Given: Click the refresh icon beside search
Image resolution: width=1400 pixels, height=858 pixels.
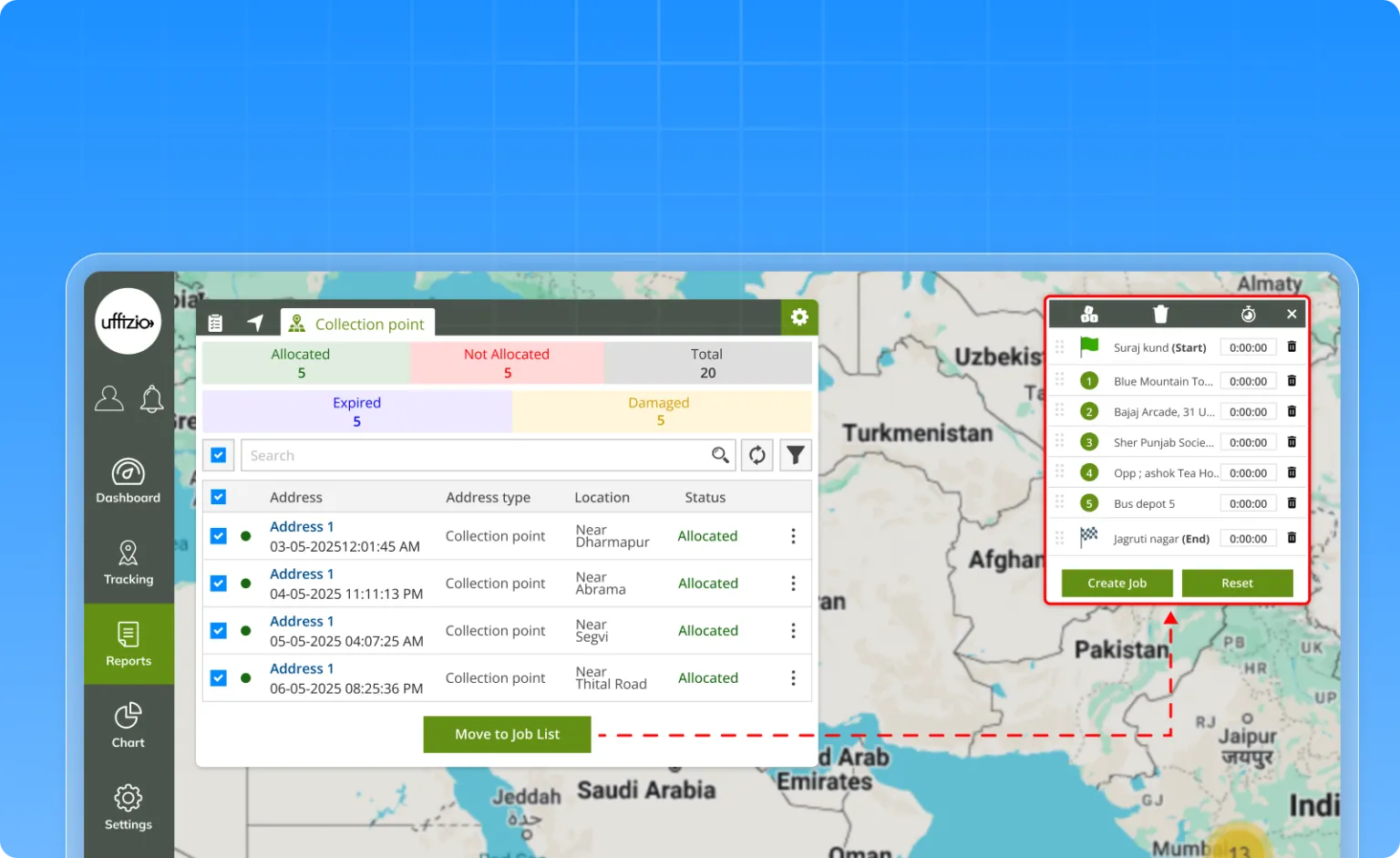Looking at the screenshot, I should click(757, 455).
